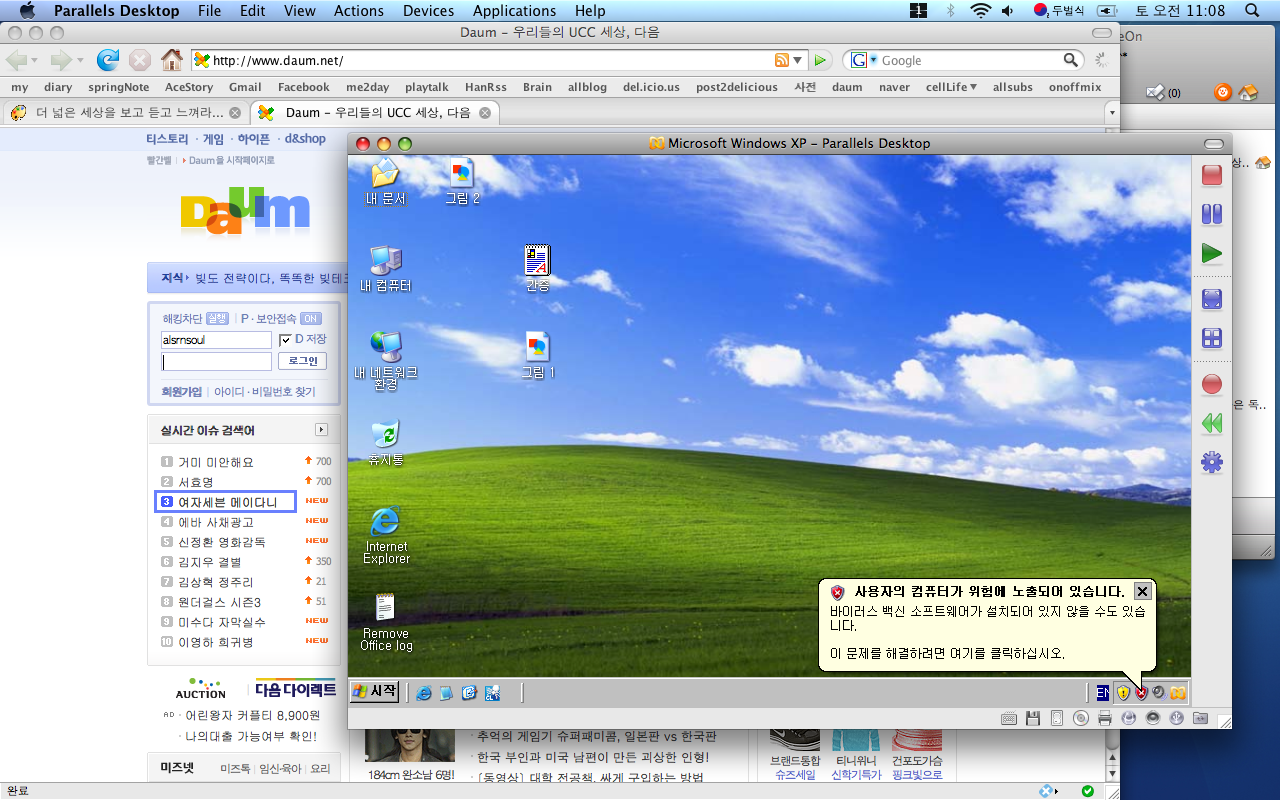Screen dimensions: 1280x800
Task: Toggle the D 저장 checkbox on Daum login
Action: click(285, 340)
